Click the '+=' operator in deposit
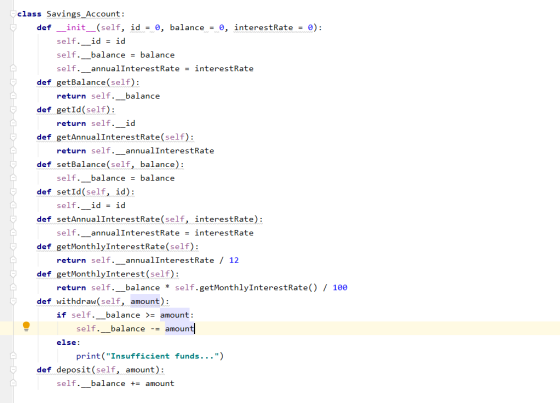This screenshot has height=403, width=560. pyautogui.click(x=135, y=383)
